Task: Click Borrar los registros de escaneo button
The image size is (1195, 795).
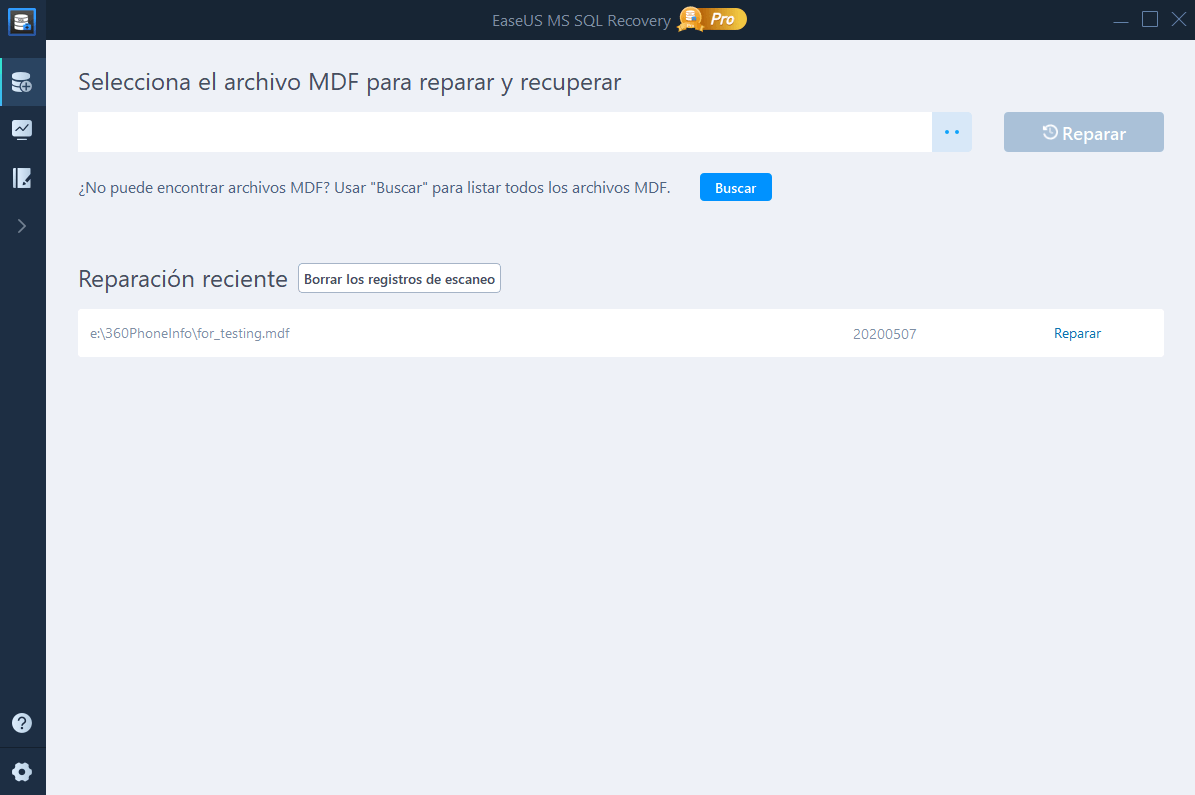Action: (x=399, y=278)
